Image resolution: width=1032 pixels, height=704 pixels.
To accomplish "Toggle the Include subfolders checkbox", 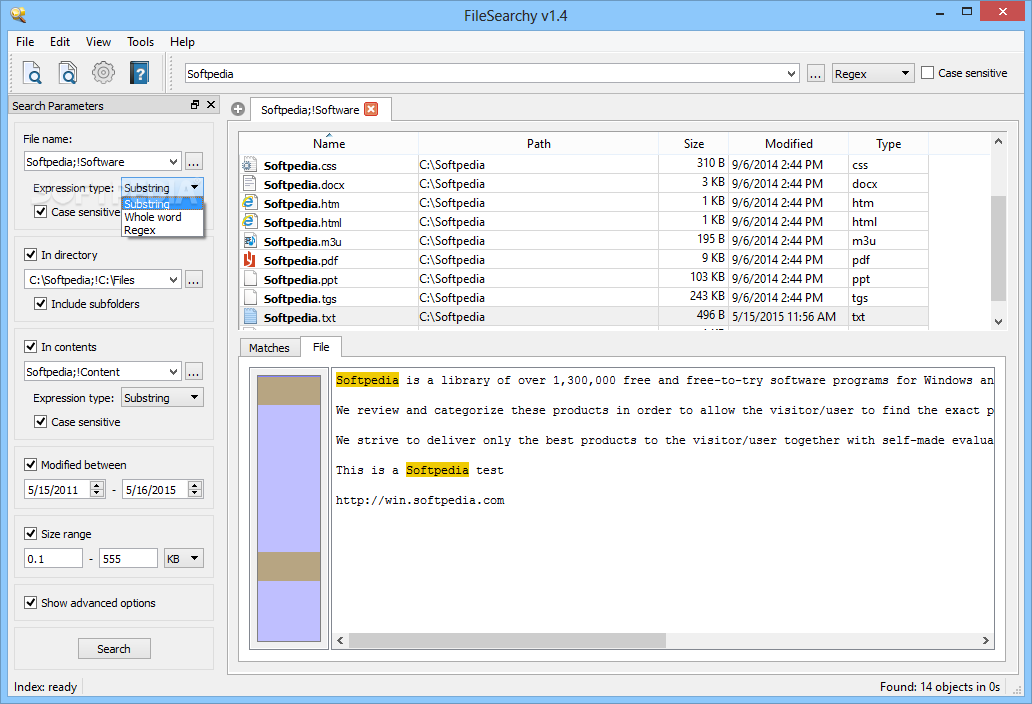I will (41, 304).
